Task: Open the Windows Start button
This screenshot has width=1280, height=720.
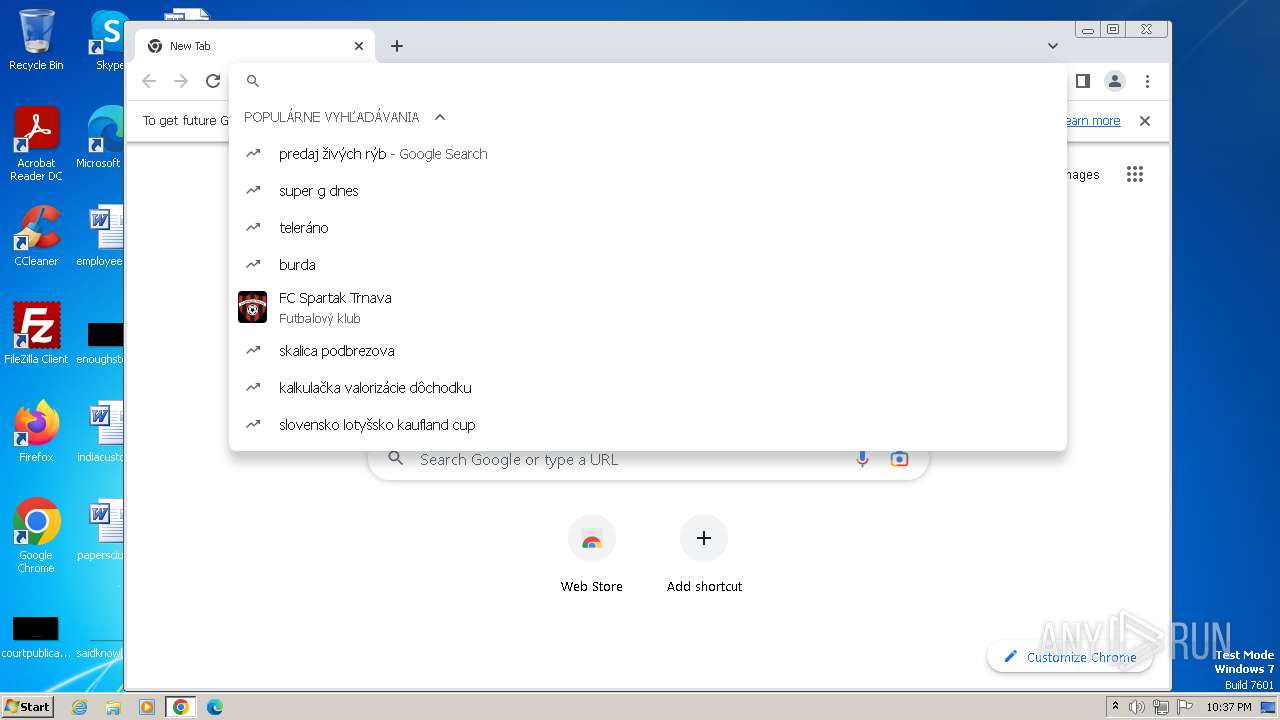Action: click(x=27, y=706)
